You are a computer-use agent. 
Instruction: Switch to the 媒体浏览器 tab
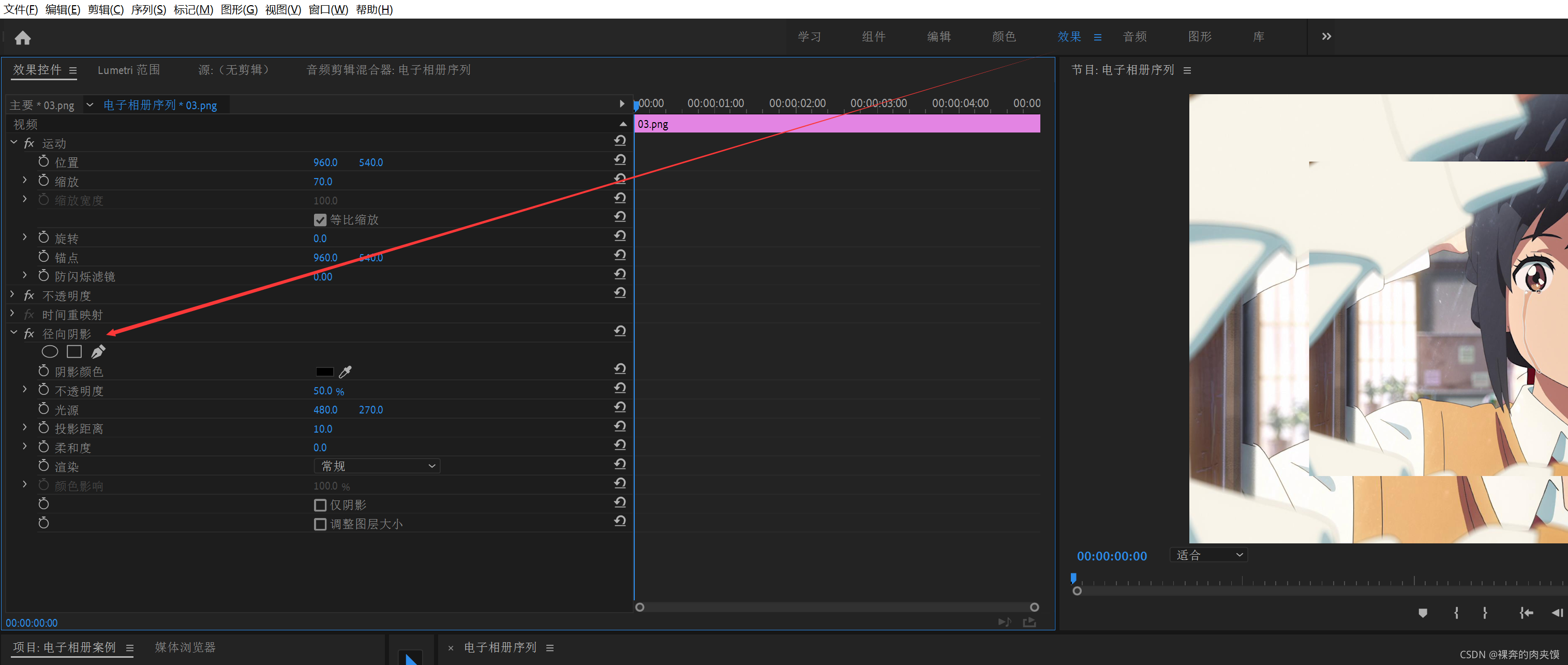(186, 647)
